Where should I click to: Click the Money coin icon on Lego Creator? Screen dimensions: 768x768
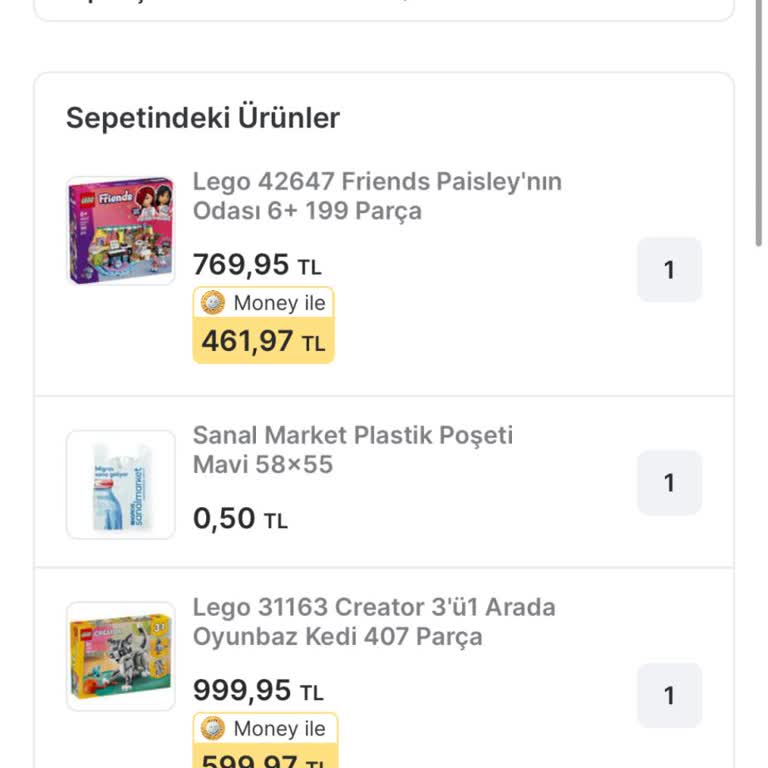pyautogui.click(x=213, y=728)
